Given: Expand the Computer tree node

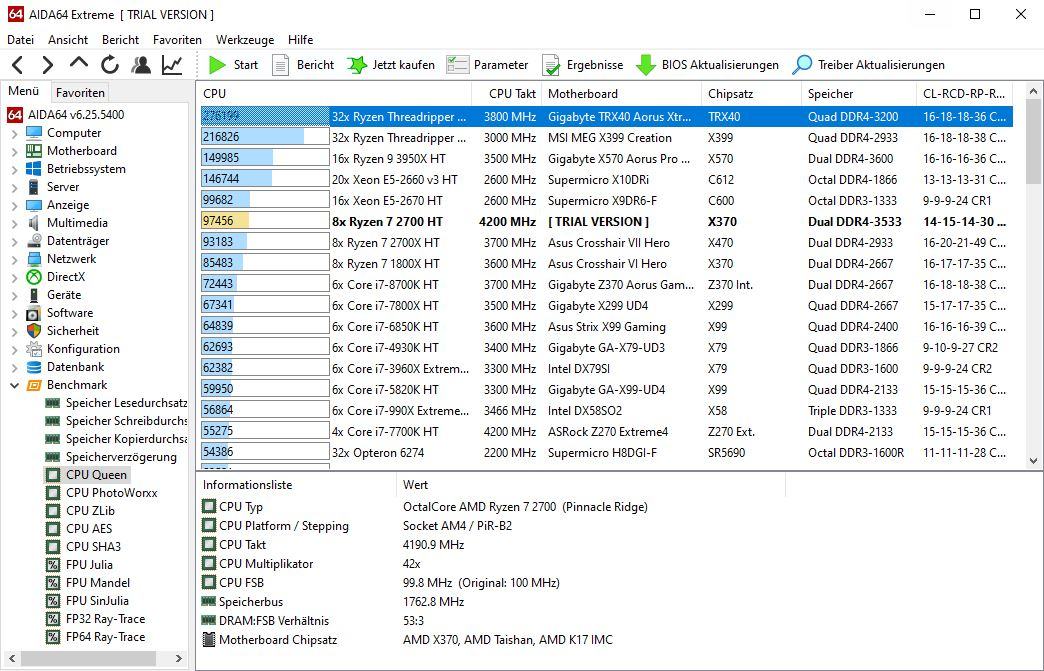Looking at the screenshot, I should (x=15, y=133).
